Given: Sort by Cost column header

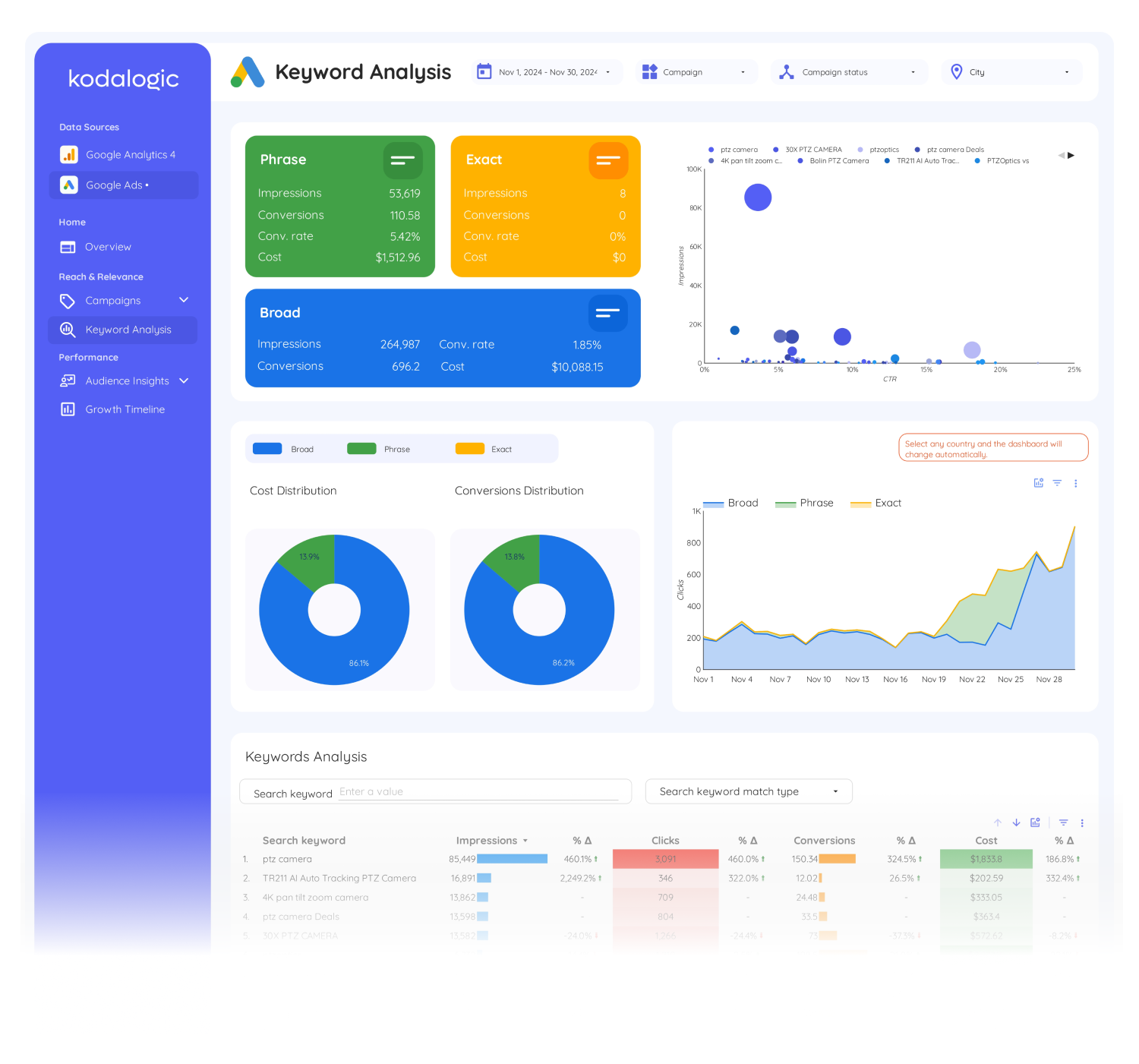Looking at the screenshot, I should pyautogui.click(x=986, y=841).
